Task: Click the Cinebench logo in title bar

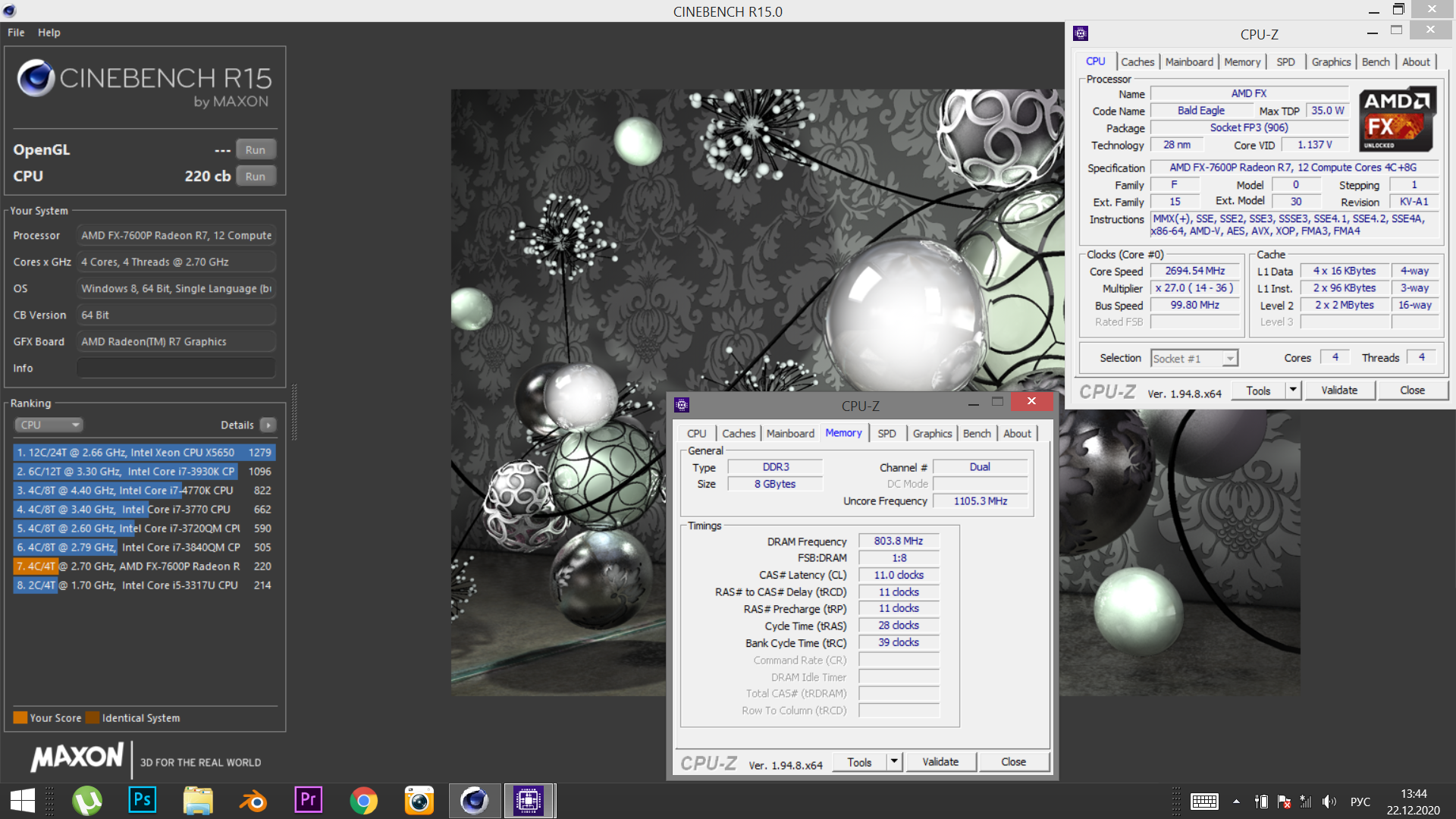Action: [x=9, y=11]
